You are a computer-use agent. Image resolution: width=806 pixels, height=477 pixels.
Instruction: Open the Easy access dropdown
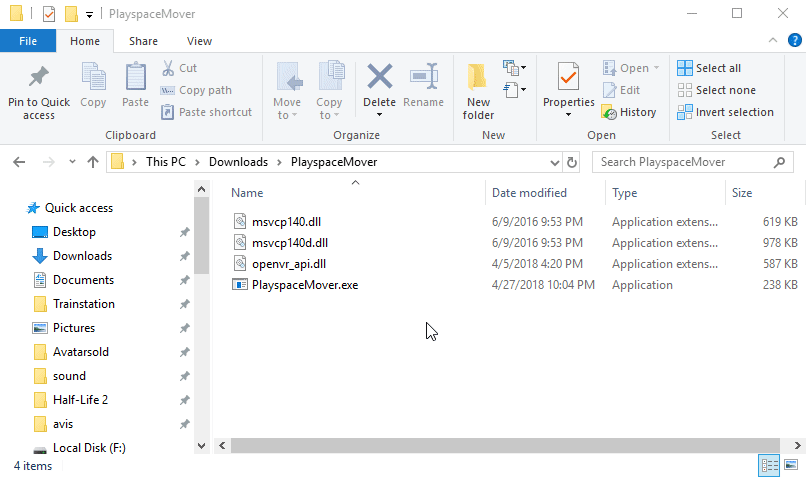(515, 90)
